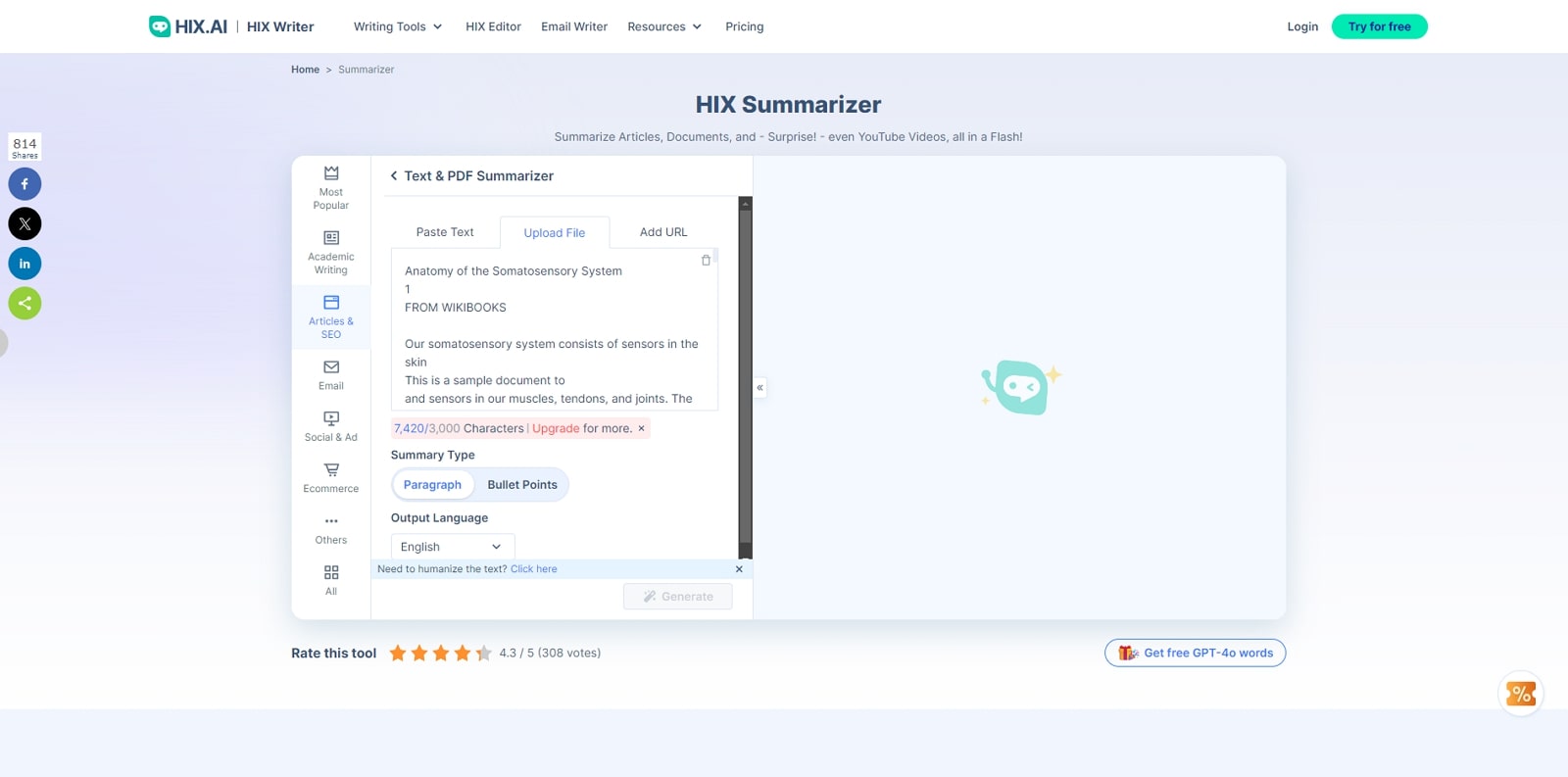The image size is (1568, 777).
Task: Open the Most Popular category
Action: click(331, 187)
